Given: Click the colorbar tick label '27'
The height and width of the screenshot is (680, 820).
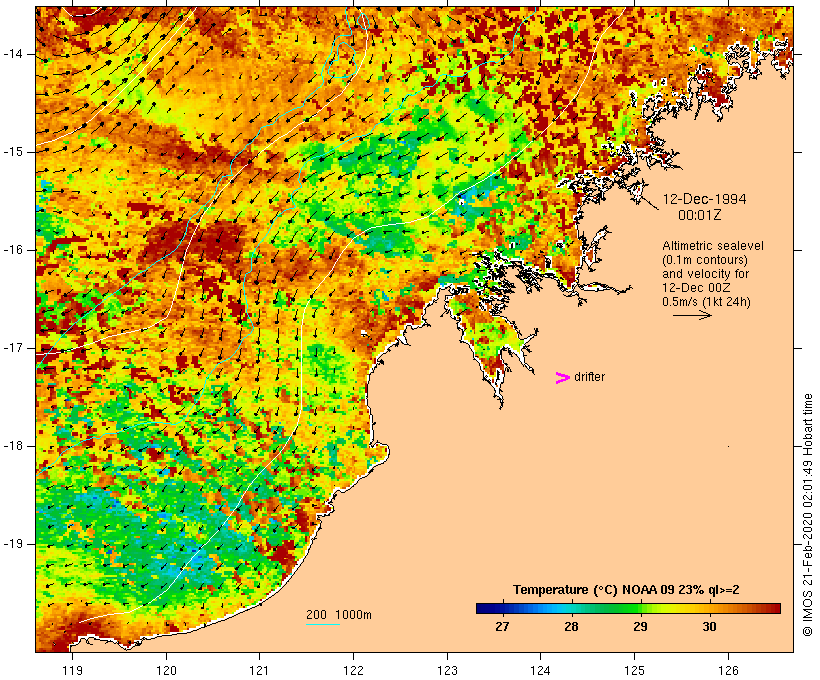Looking at the screenshot, I should click(x=502, y=627).
